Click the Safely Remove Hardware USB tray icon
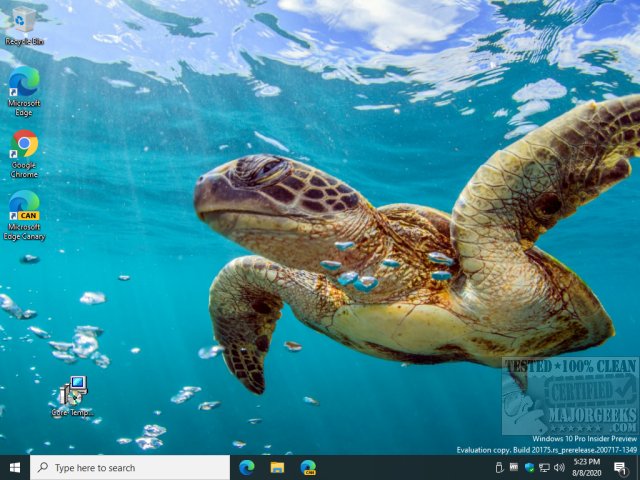Viewport: 640px width, 480px height. click(499, 467)
